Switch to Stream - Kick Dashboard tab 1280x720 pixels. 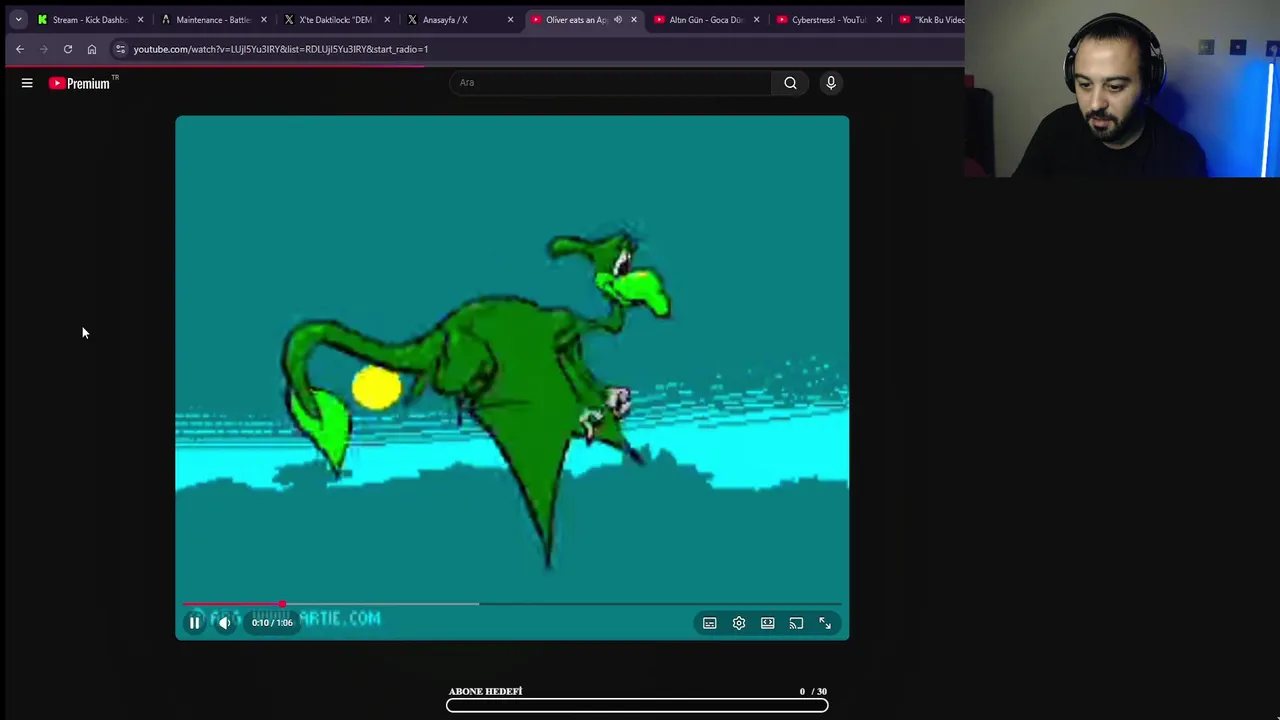coord(88,19)
